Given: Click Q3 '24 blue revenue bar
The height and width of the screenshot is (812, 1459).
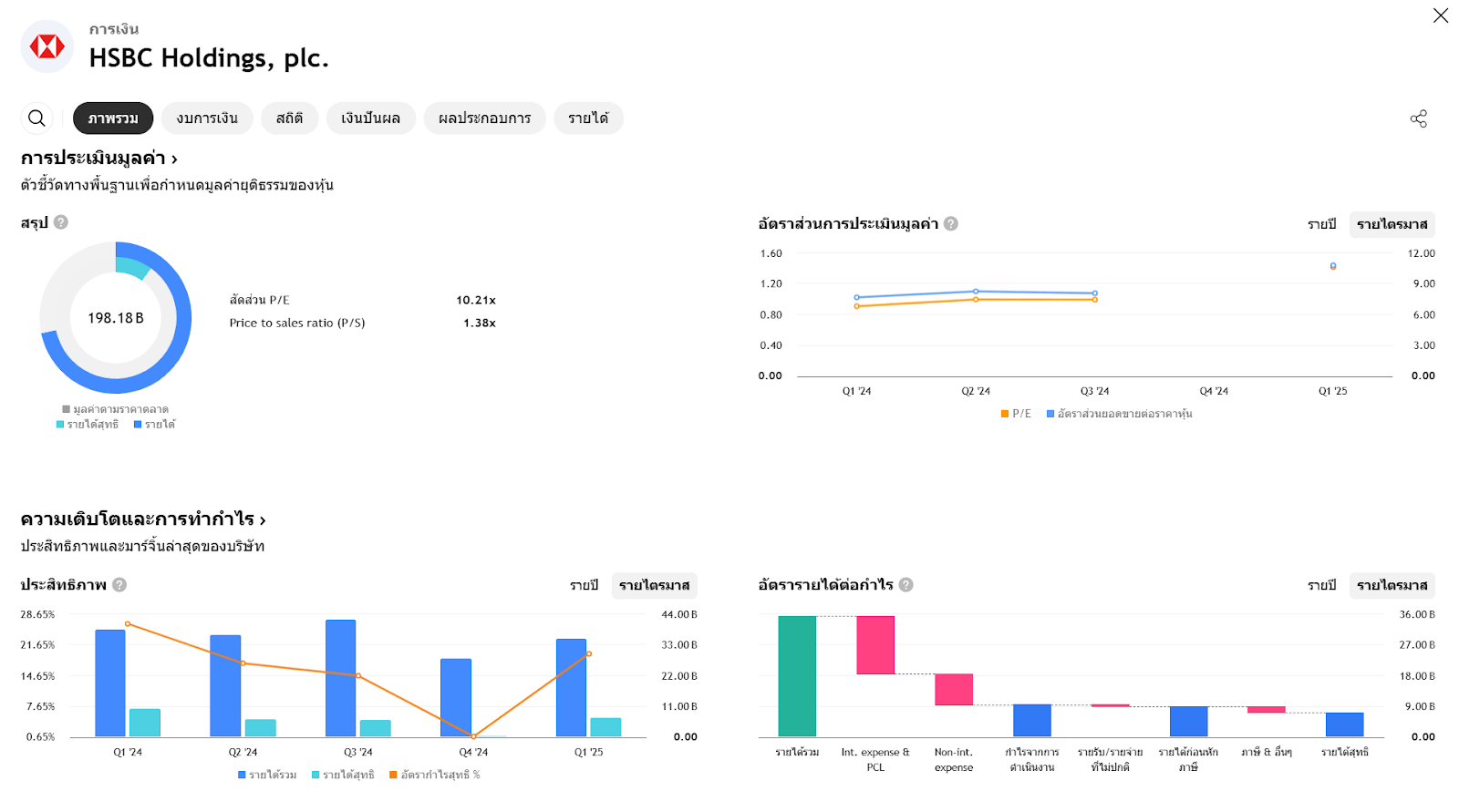Looking at the screenshot, I should click(341, 679).
